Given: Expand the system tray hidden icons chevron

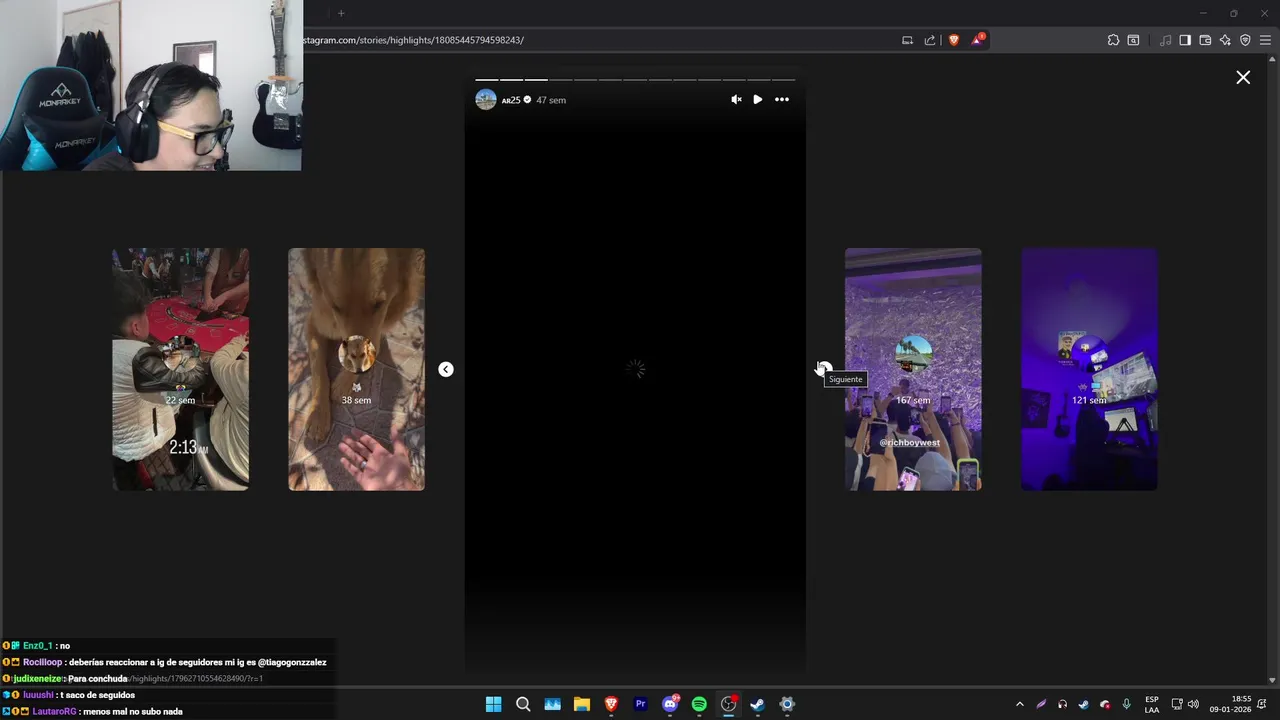Looking at the screenshot, I should click(1019, 704).
